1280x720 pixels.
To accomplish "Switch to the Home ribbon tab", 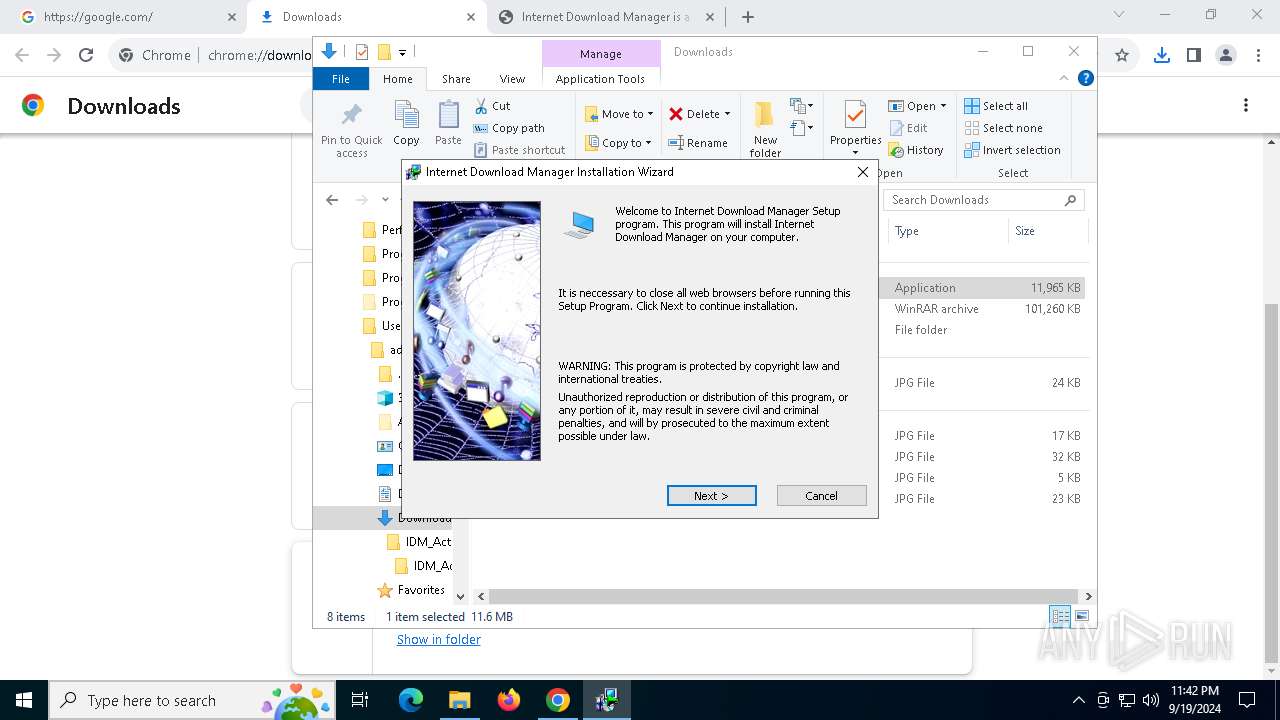I will 397,79.
